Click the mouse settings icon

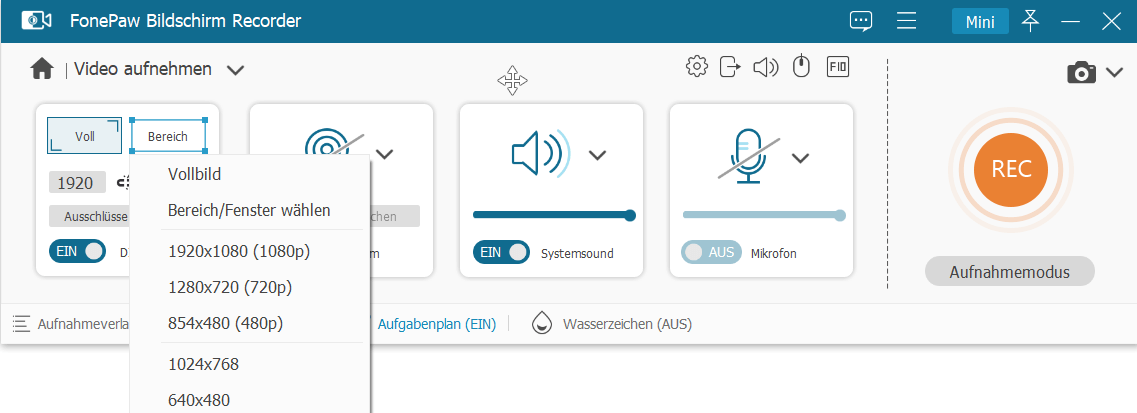(800, 67)
